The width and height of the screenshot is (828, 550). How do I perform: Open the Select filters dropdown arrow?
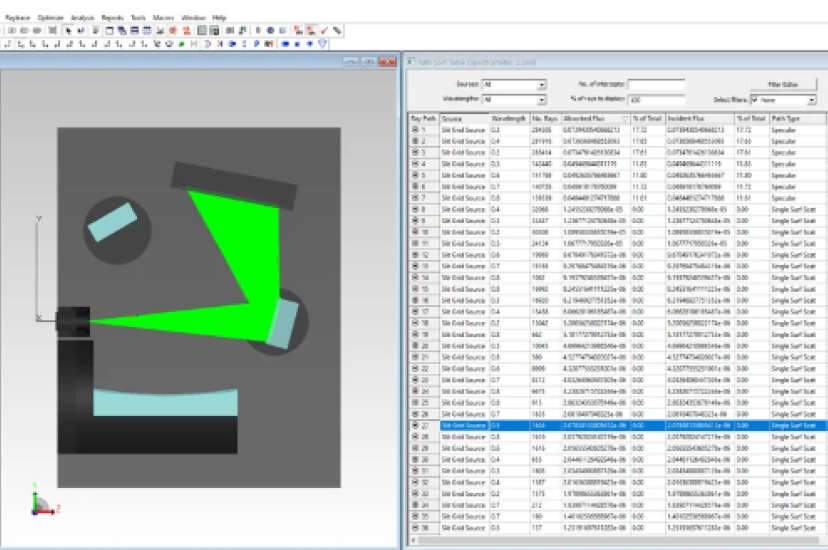pos(812,100)
